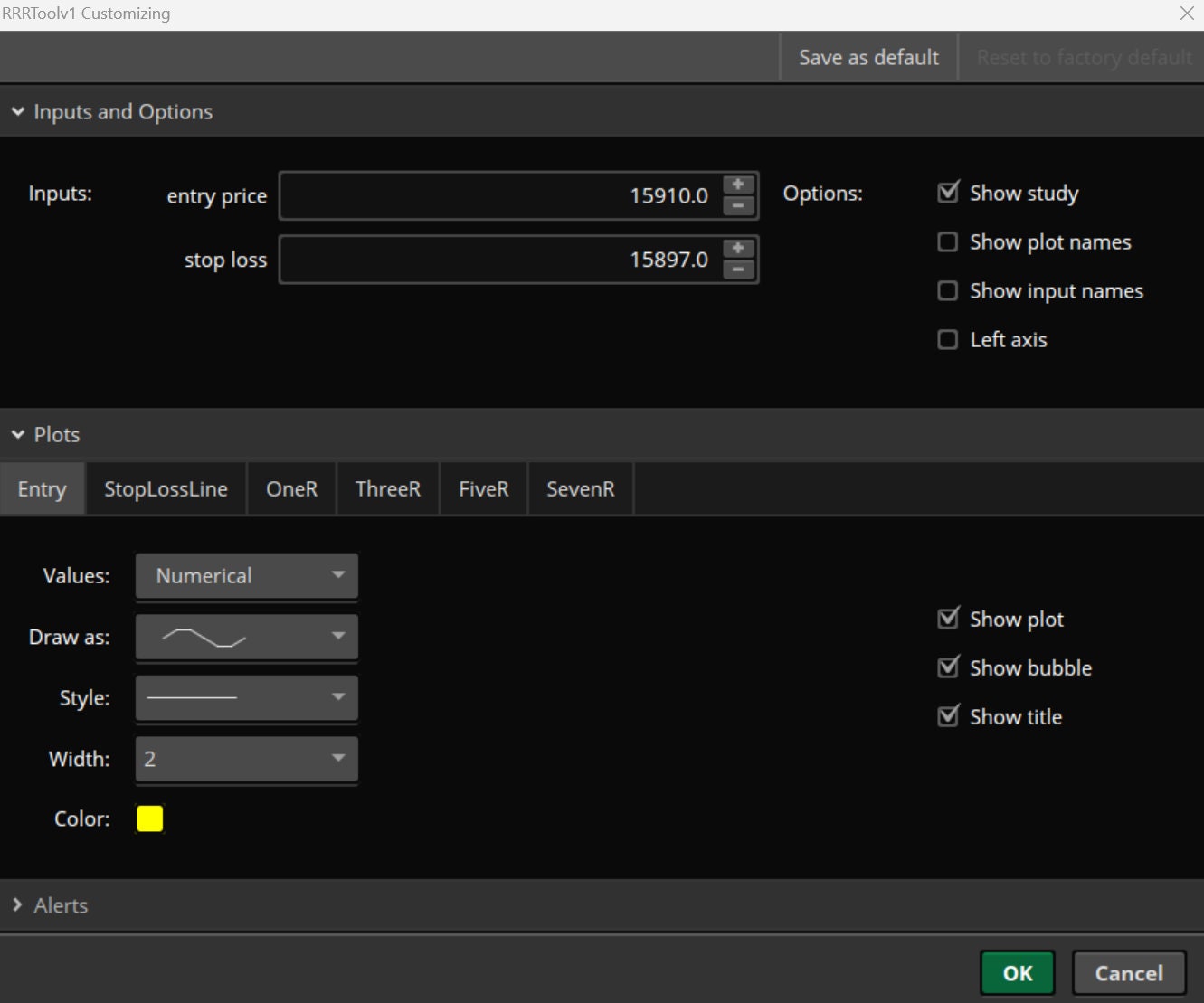This screenshot has height=1003, width=1204.
Task: Collapse the Inputs and Options section chevron
Action: (18, 111)
